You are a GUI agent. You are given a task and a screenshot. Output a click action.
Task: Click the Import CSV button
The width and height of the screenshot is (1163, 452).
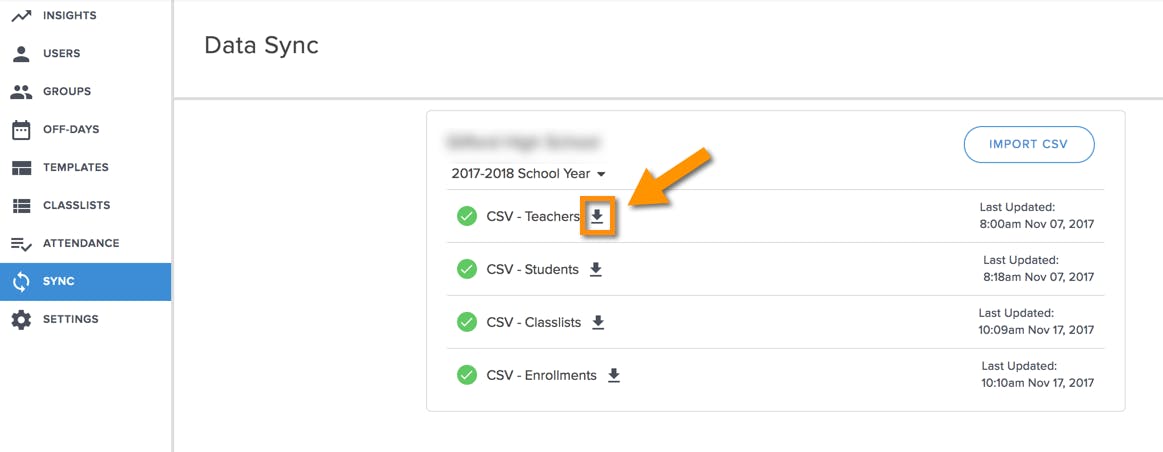[1029, 144]
